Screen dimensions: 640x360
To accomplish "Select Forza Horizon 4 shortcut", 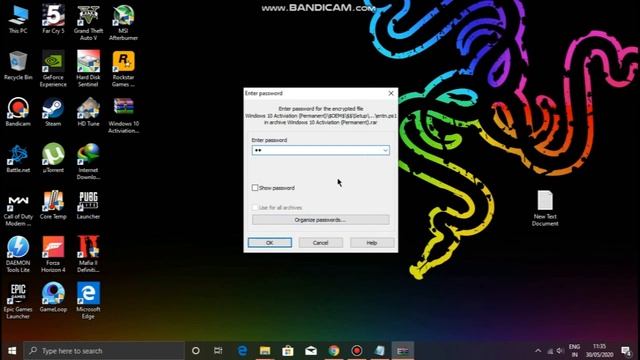I will point(53,255).
